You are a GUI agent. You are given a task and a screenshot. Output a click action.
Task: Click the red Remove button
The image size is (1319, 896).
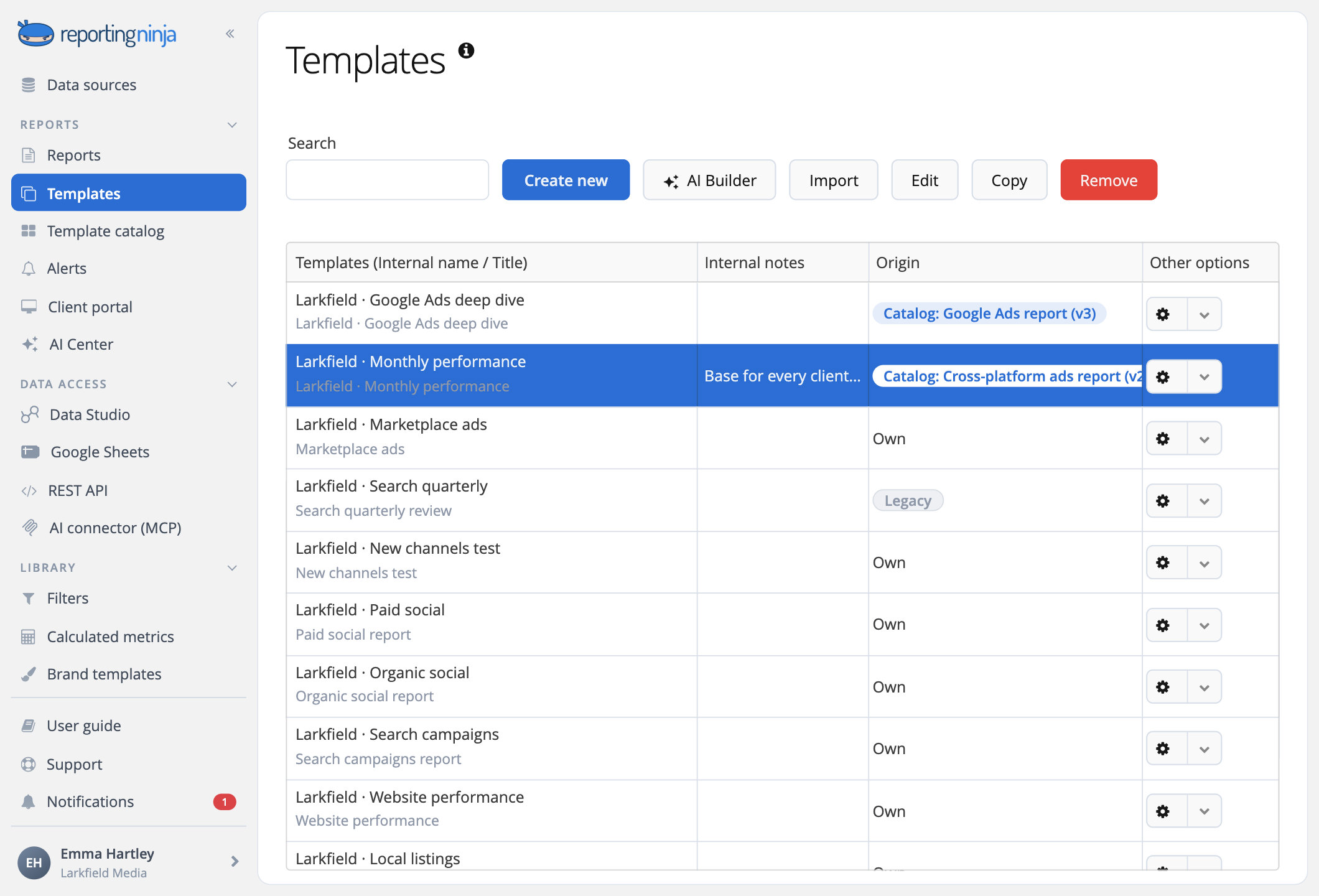pyautogui.click(x=1109, y=180)
